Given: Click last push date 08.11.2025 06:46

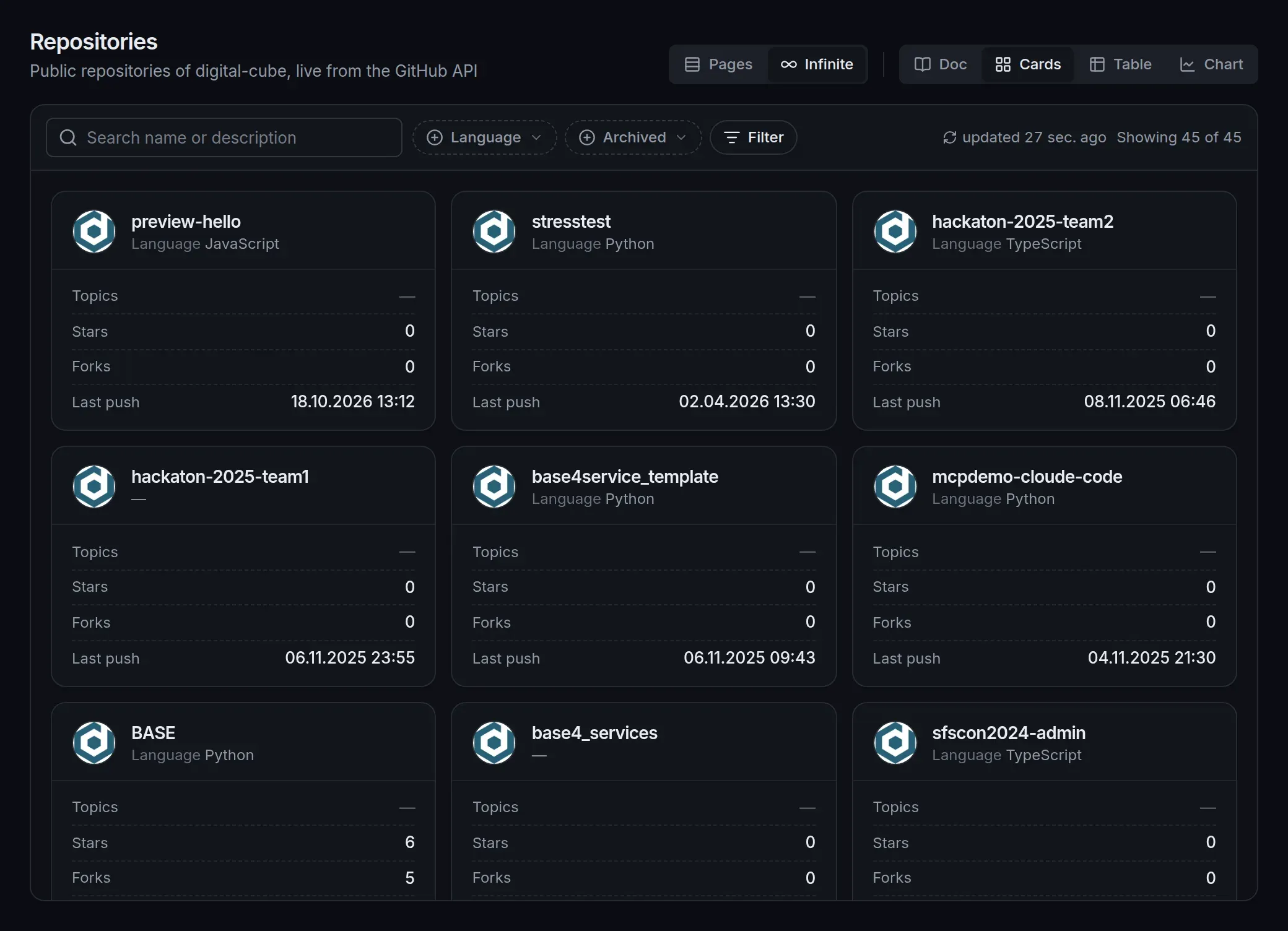Looking at the screenshot, I should (1150, 402).
